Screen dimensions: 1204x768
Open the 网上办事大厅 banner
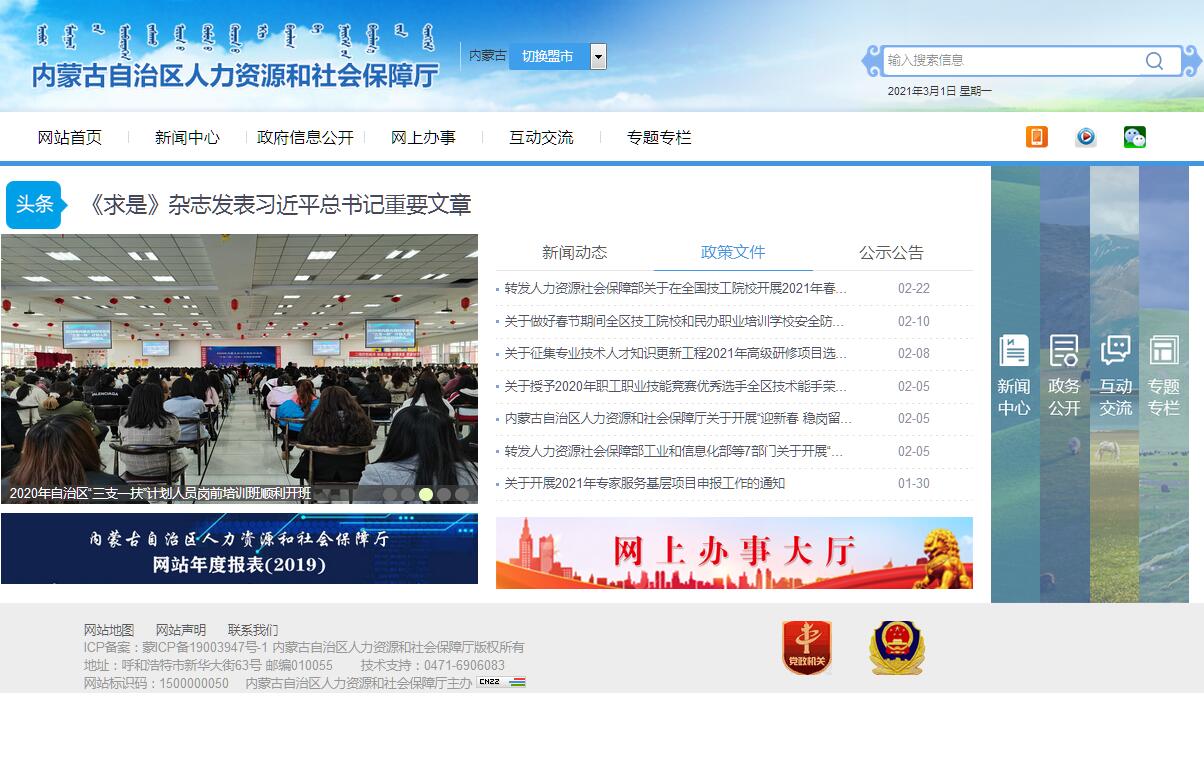pyautogui.click(x=734, y=553)
